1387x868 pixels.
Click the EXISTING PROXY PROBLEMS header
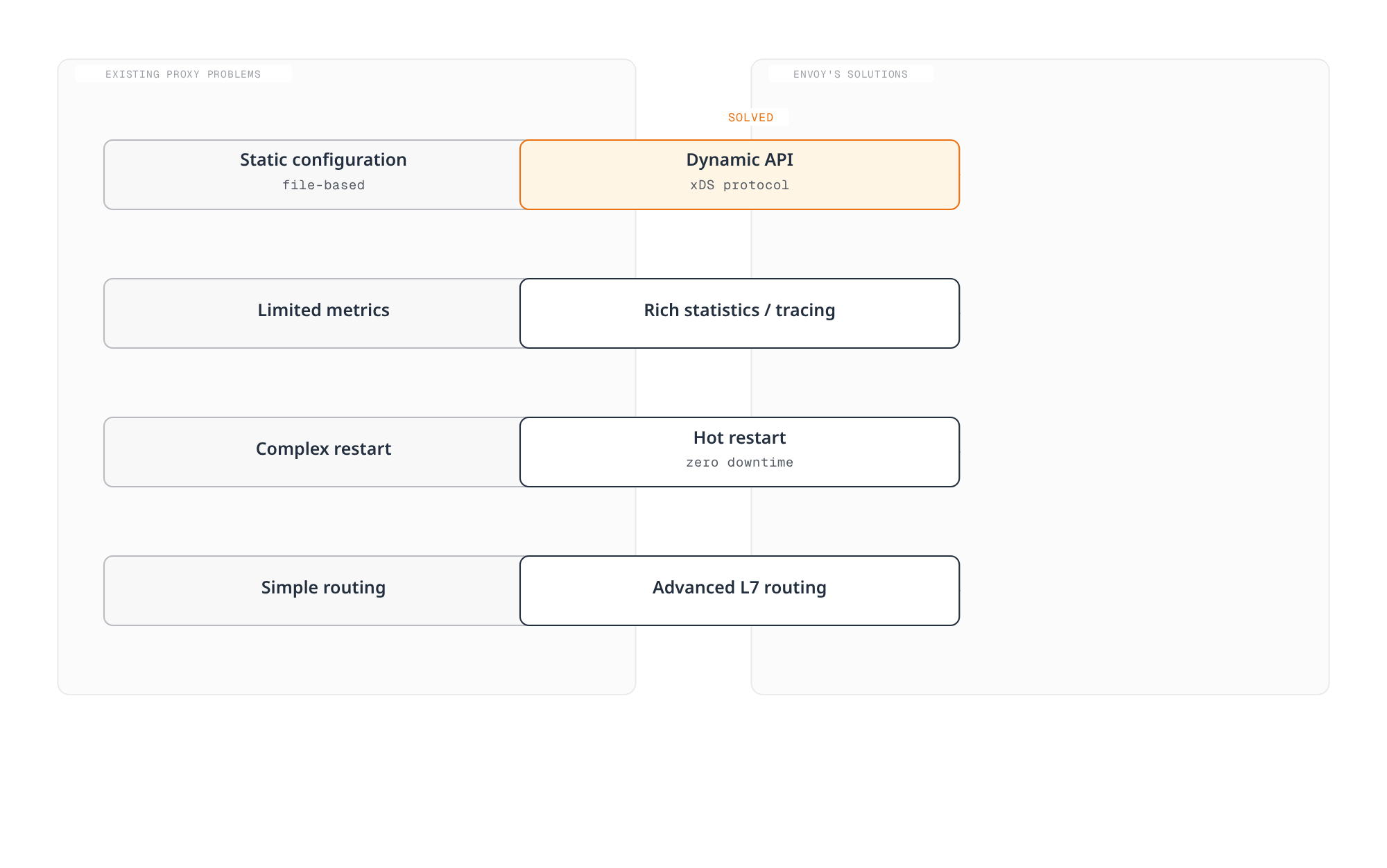pyautogui.click(x=183, y=74)
